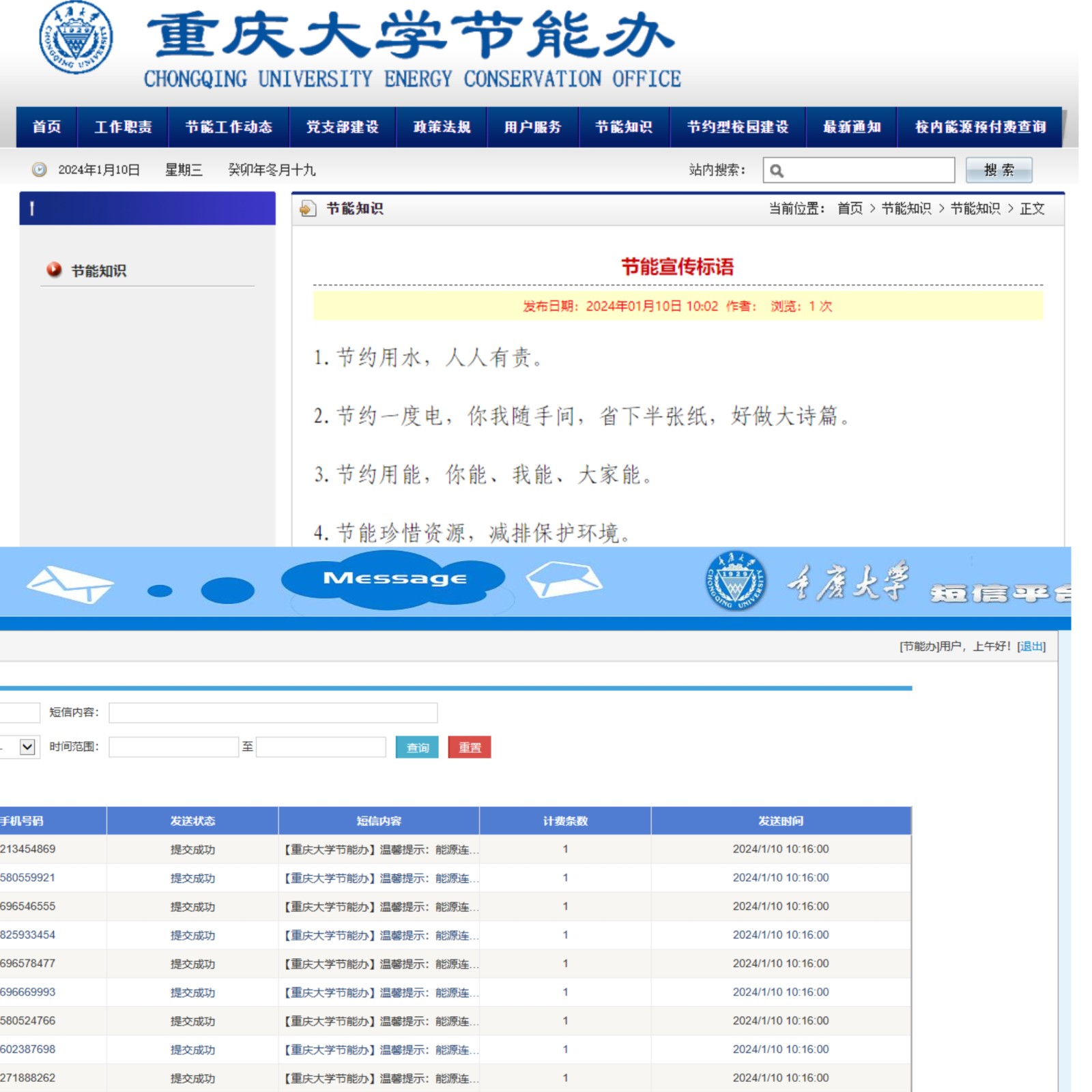Click the 短信内容 input field
Screen dimensions: 1092x1092
pyautogui.click(x=273, y=713)
